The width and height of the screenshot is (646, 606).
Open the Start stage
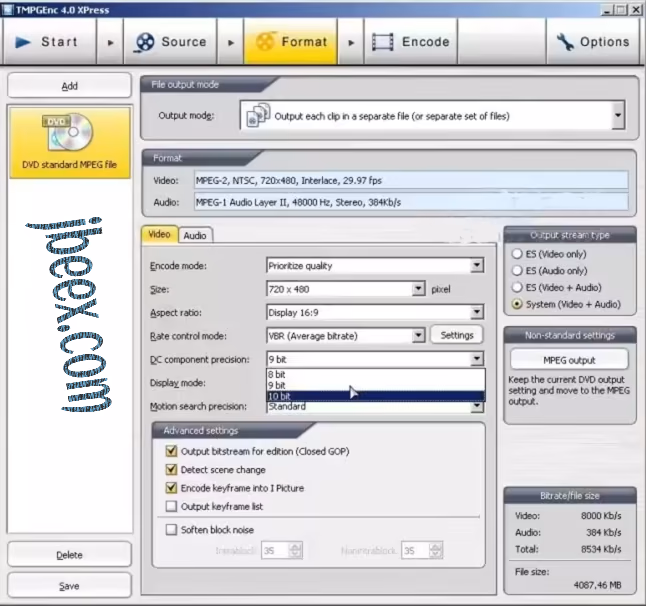[x=49, y=42]
